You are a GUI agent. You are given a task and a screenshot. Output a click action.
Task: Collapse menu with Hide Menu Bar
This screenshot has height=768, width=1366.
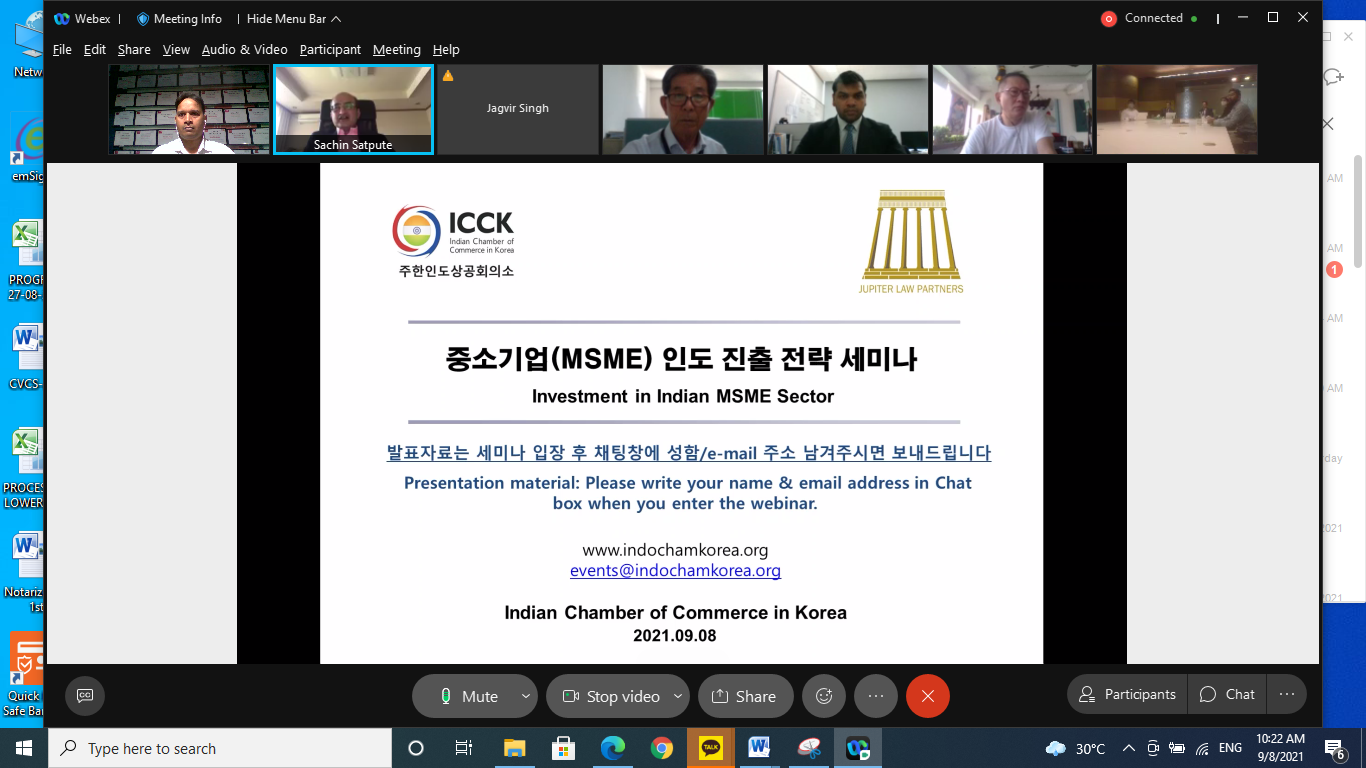(294, 18)
